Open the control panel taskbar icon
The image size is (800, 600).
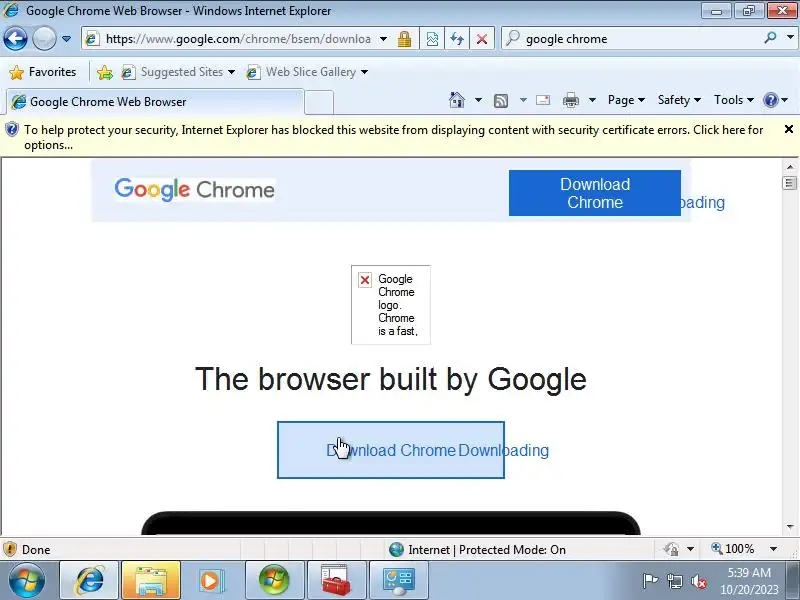click(x=398, y=580)
